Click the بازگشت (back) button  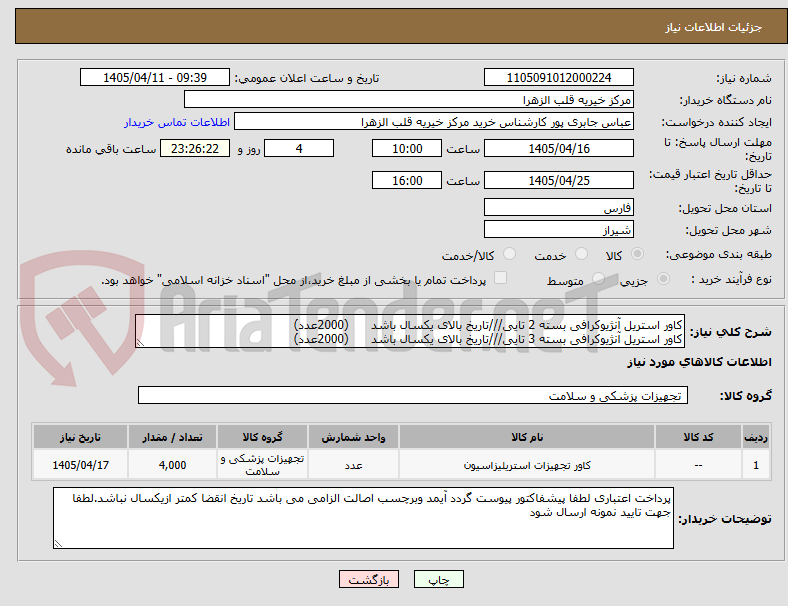point(369,579)
